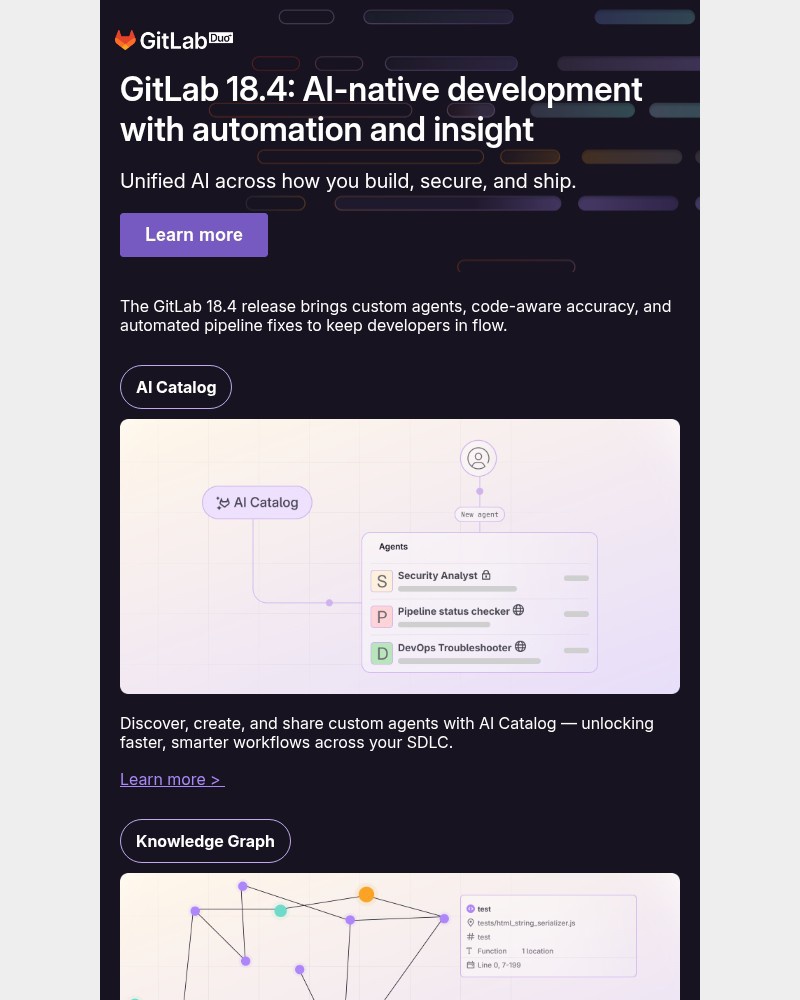The height and width of the screenshot is (1000, 800).
Task: Click the teal node in the graph
Action: tap(280, 910)
